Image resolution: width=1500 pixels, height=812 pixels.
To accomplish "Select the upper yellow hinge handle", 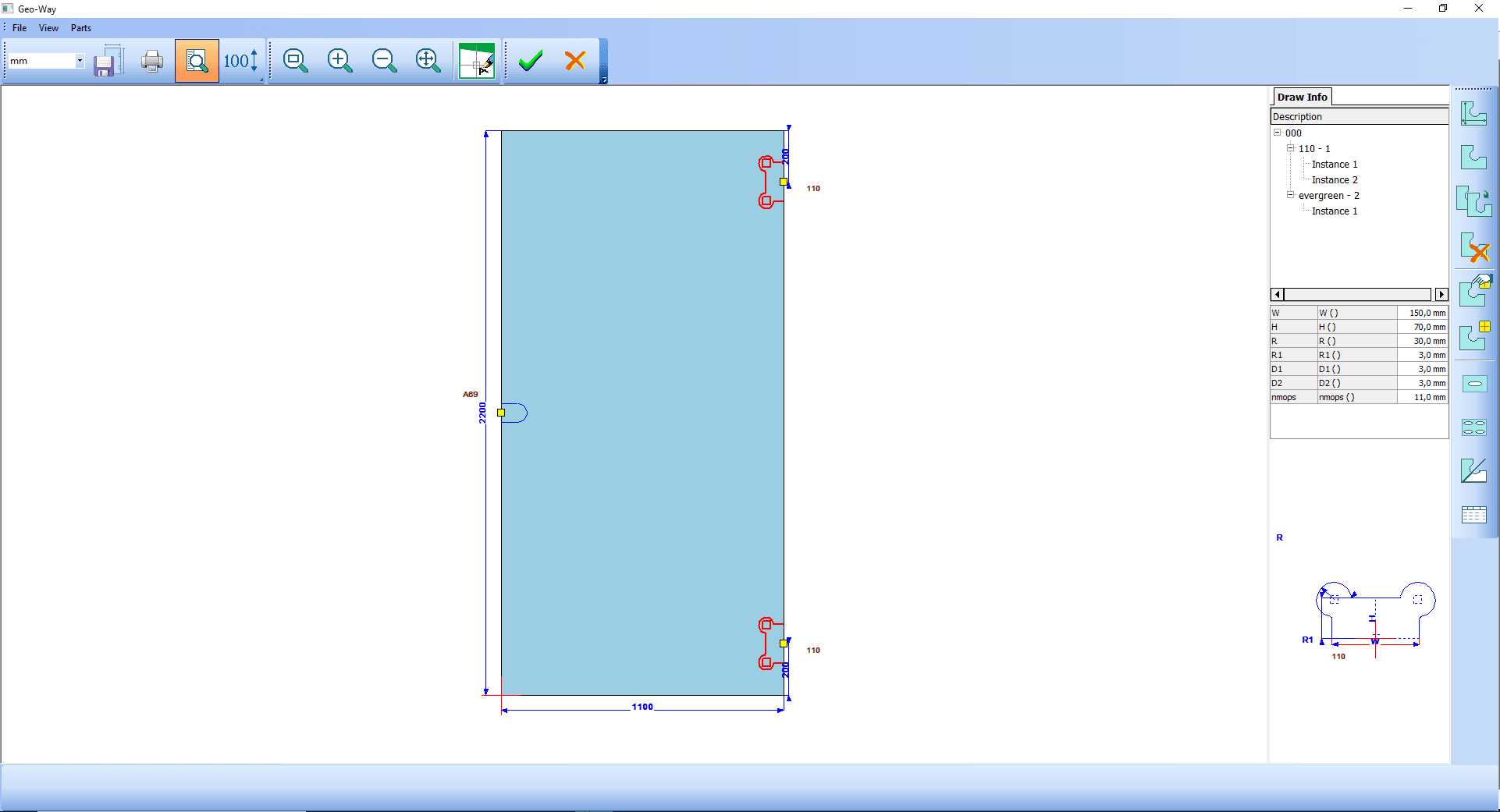I will coord(784,182).
